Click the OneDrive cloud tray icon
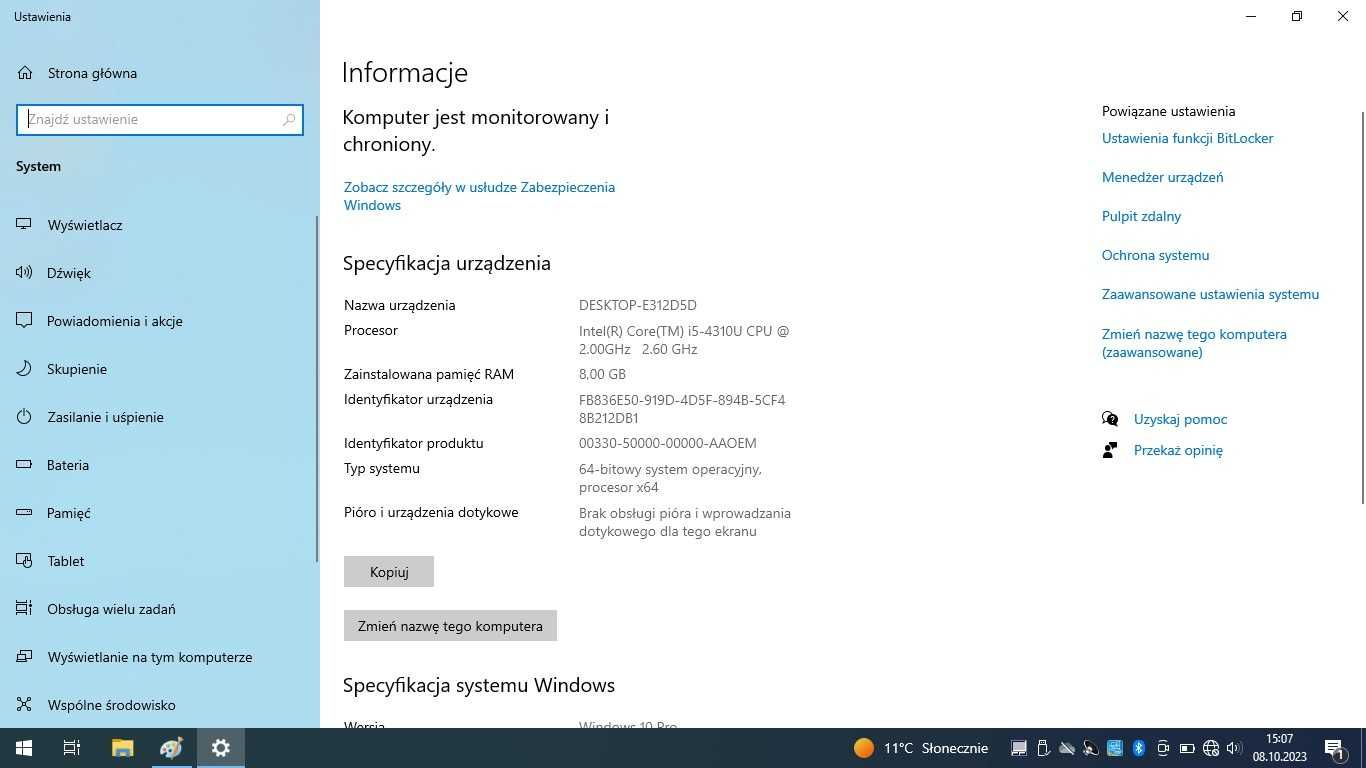This screenshot has width=1366, height=768. pyautogui.click(x=1067, y=748)
